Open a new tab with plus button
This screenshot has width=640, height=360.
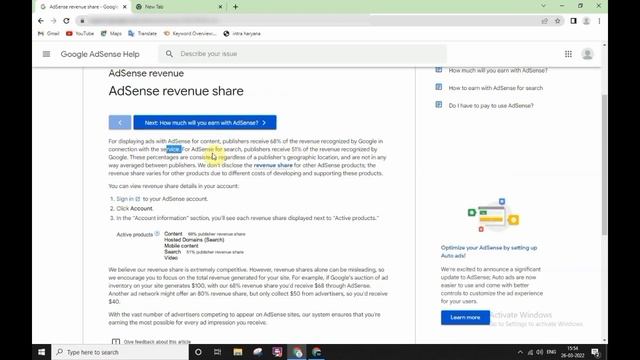(x=236, y=7)
